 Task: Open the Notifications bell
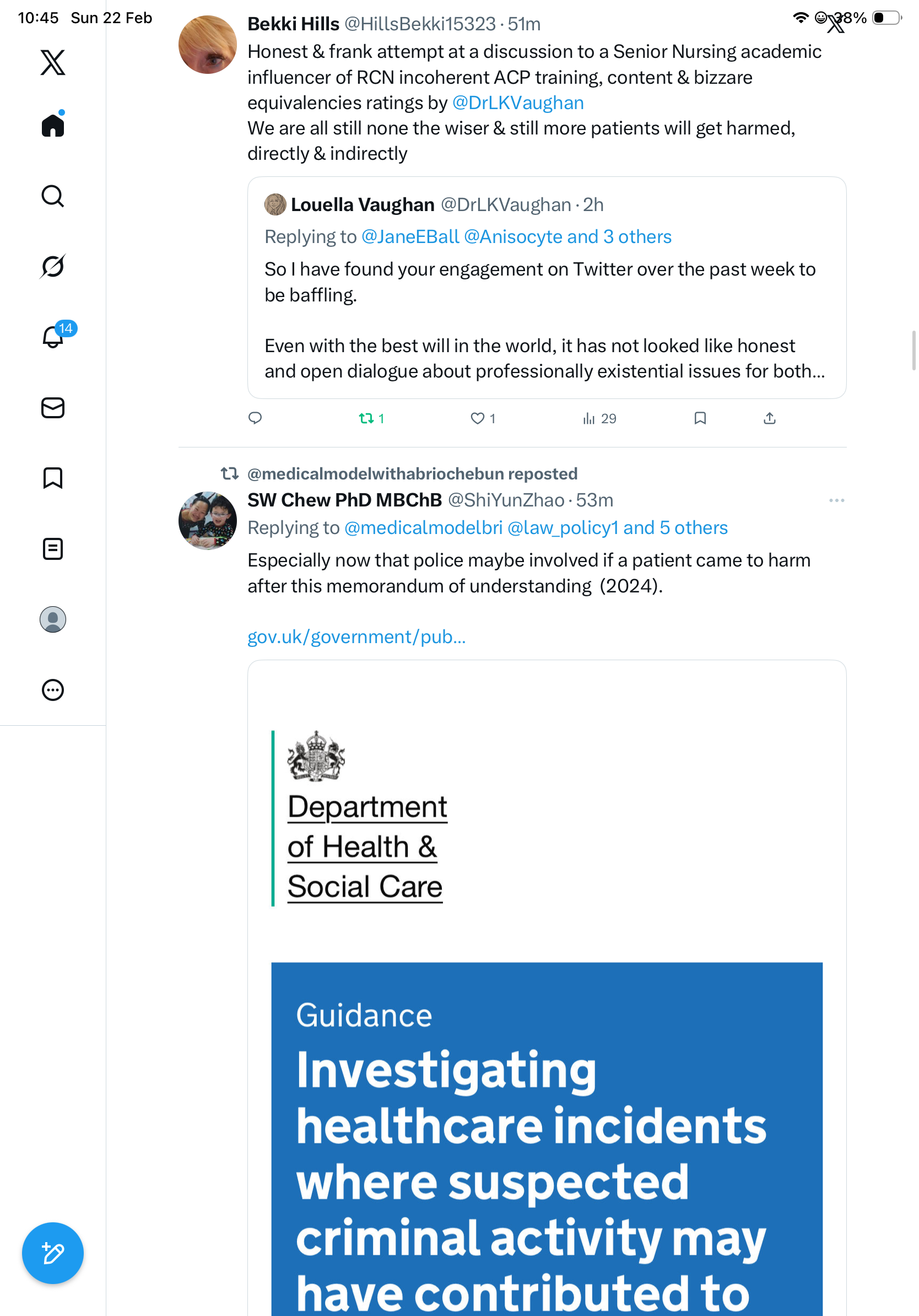point(53,337)
